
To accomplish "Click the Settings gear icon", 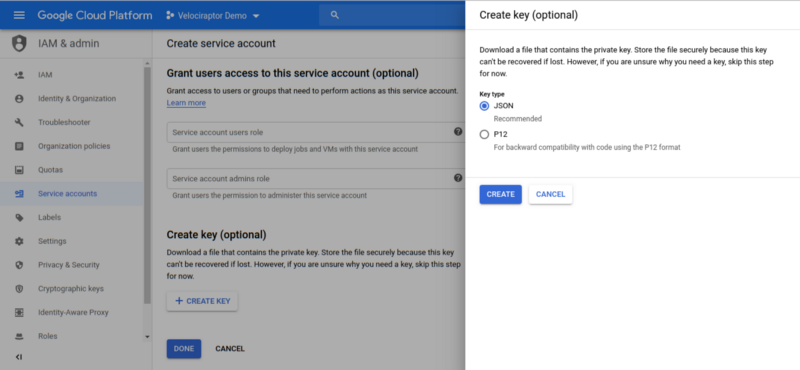I will [19, 241].
